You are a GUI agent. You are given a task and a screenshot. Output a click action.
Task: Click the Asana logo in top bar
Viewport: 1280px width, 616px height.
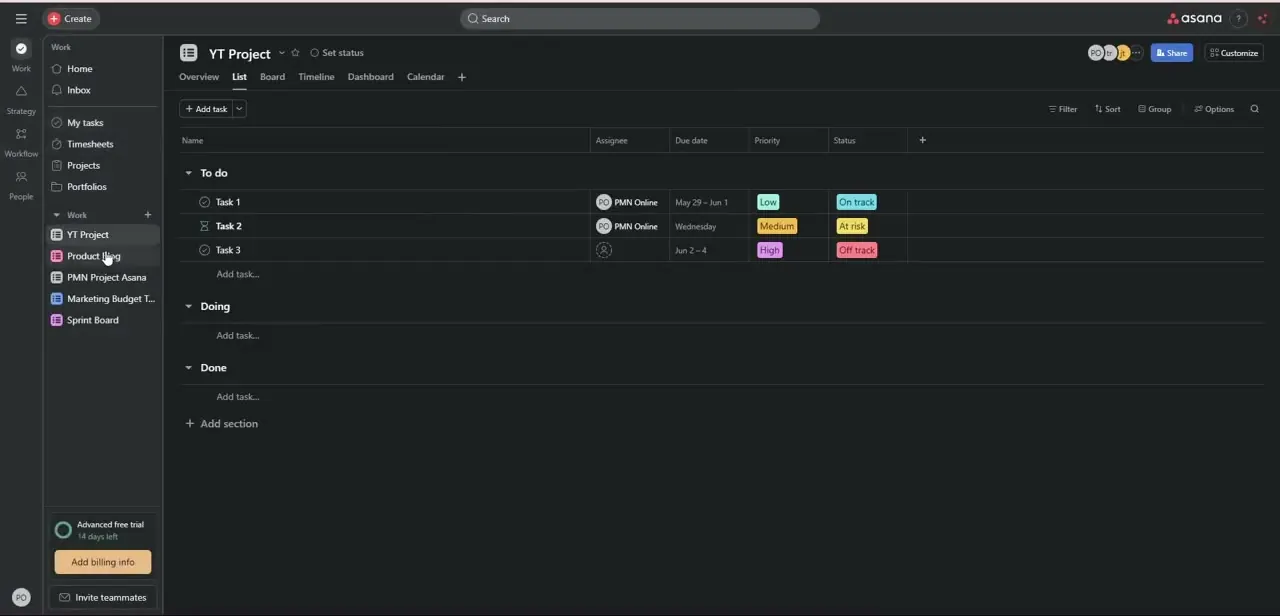pos(1194,18)
